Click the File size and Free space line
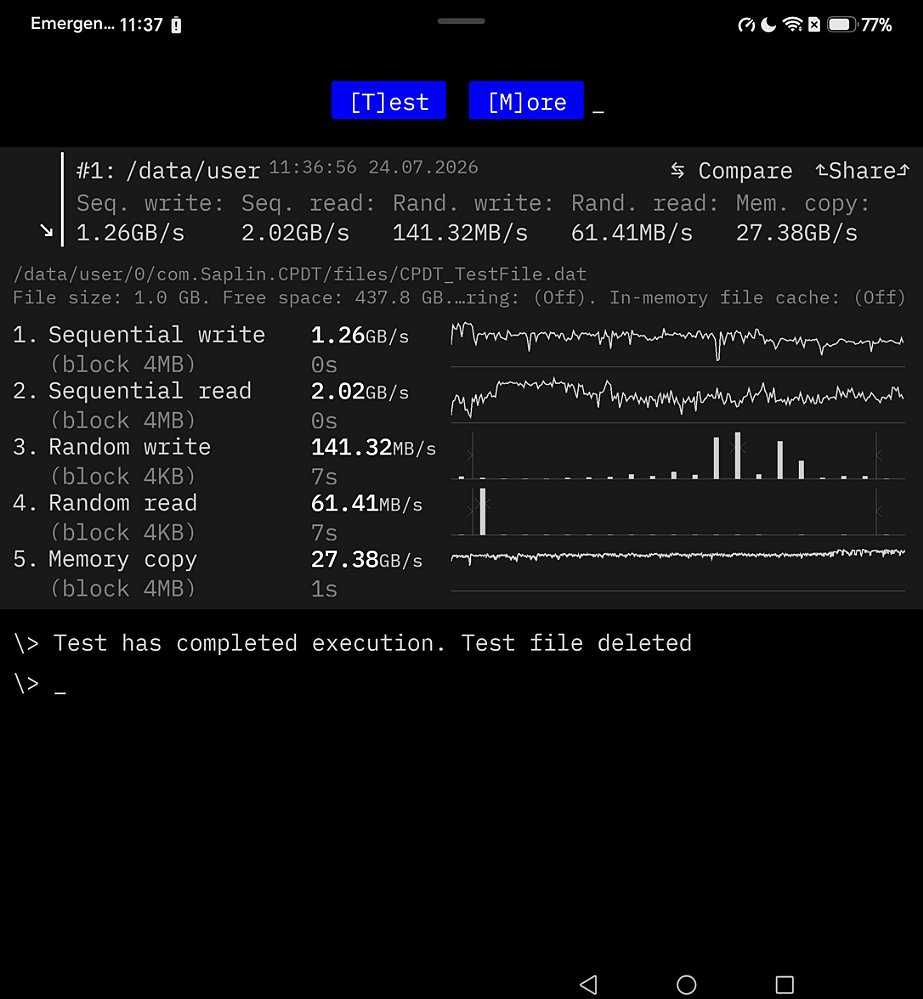923x999 pixels. point(459,298)
